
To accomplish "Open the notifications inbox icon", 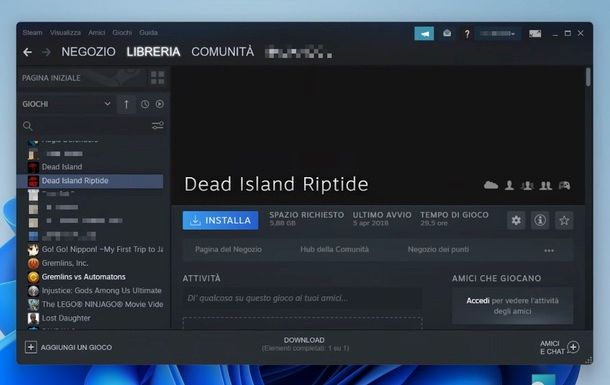I will click(x=447, y=33).
